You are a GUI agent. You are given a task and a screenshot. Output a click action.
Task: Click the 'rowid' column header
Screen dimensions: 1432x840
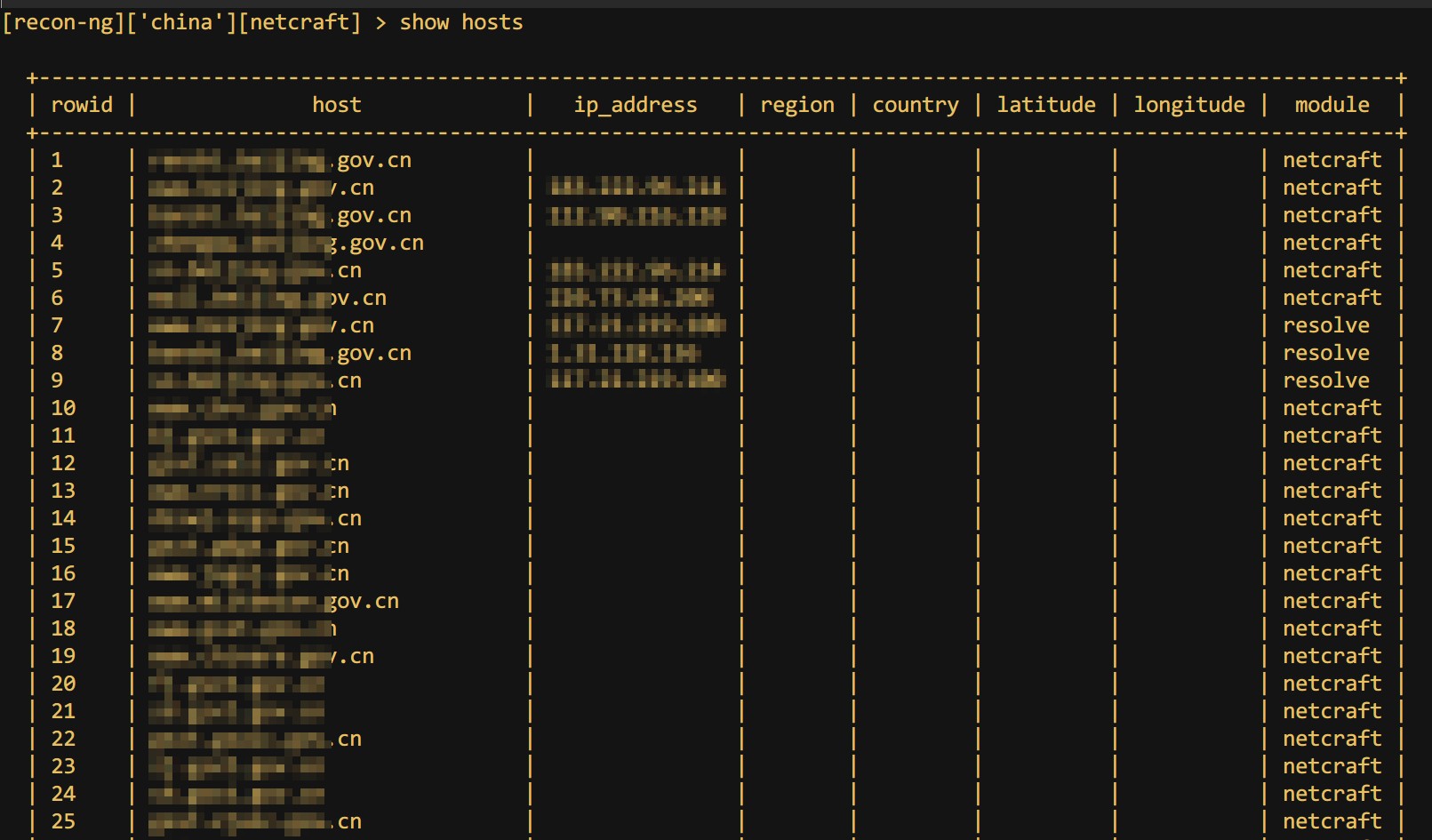[x=82, y=105]
